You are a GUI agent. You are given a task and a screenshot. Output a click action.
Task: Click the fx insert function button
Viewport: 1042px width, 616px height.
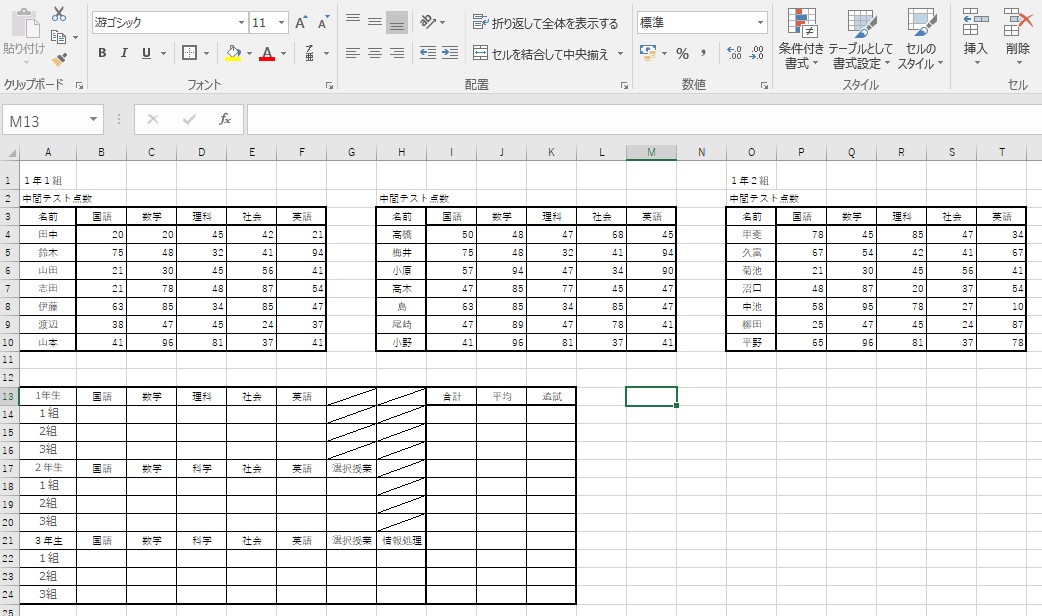pyautogui.click(x=224, y=118)
